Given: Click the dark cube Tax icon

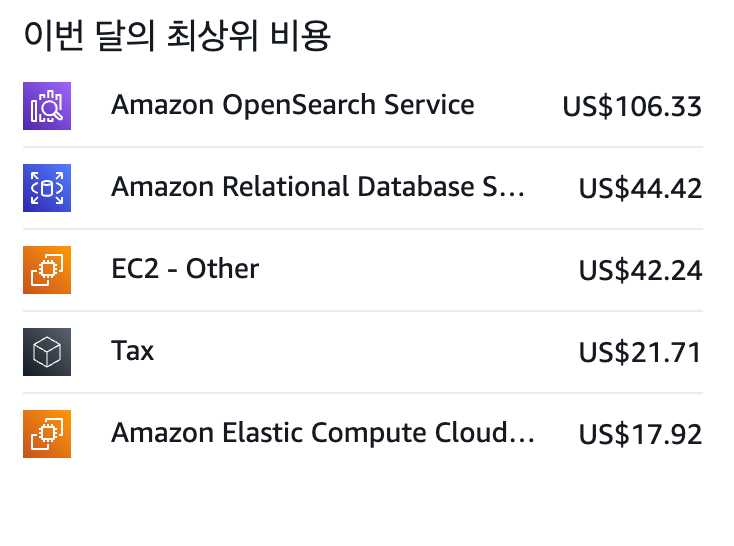Looking at the screenshot, I should pyautogui.click(x=47, y=352).
